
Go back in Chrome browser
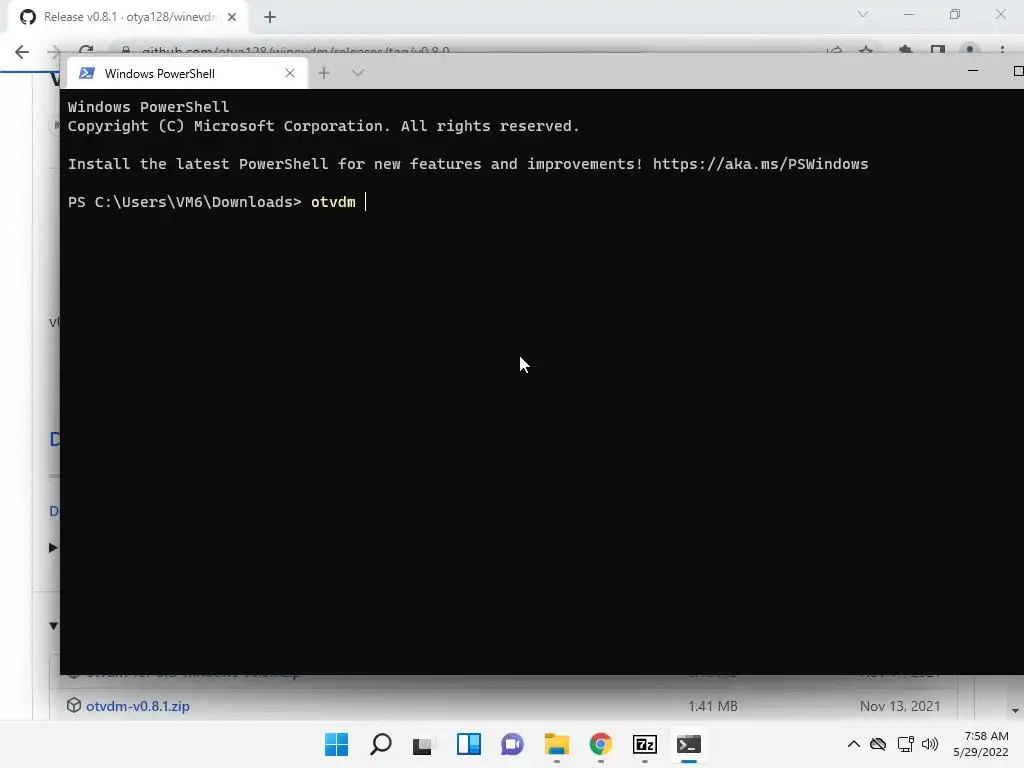pyautogui.click(x=22, y=52)
